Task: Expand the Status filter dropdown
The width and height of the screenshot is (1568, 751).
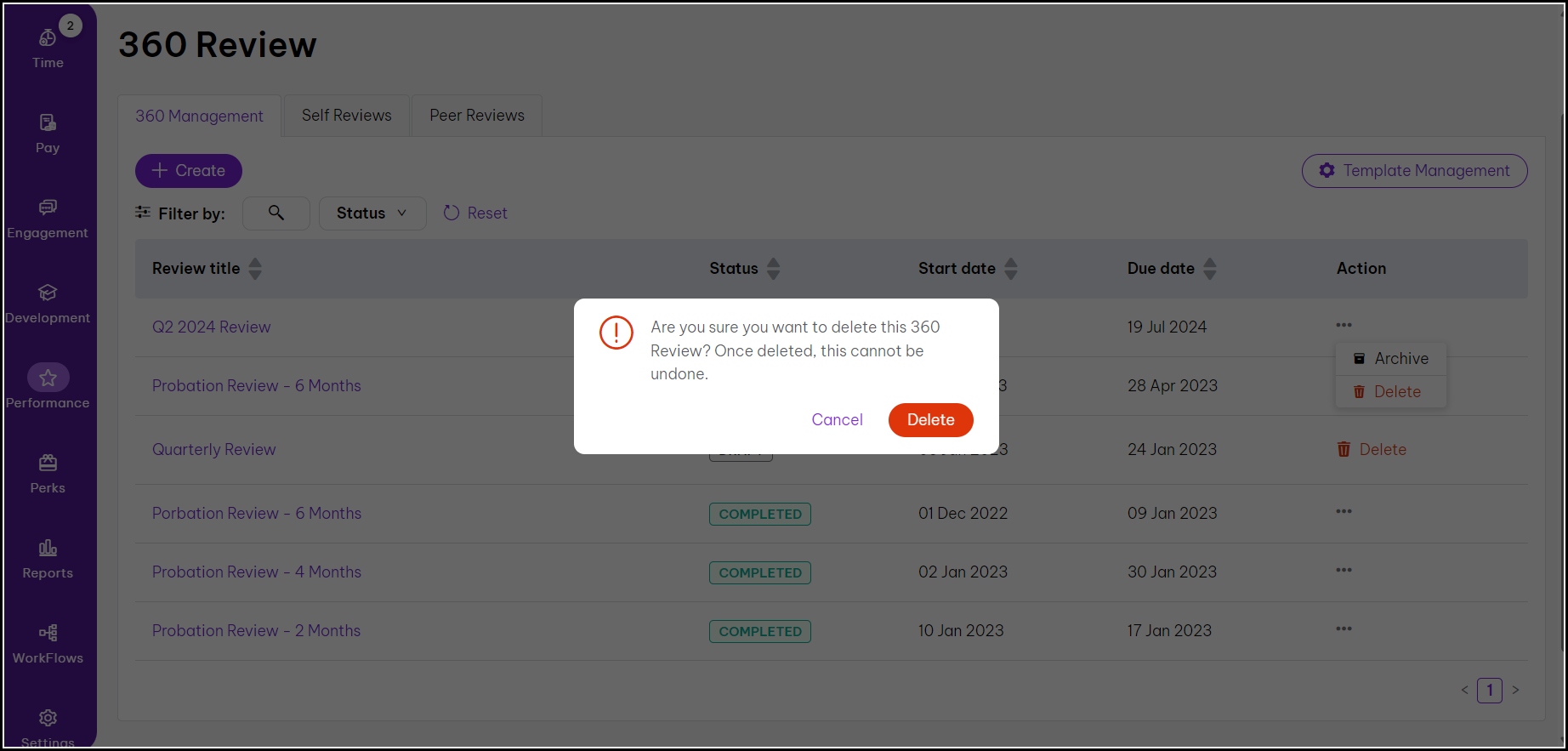Action: pyautogui.click(x=372, y=213)
